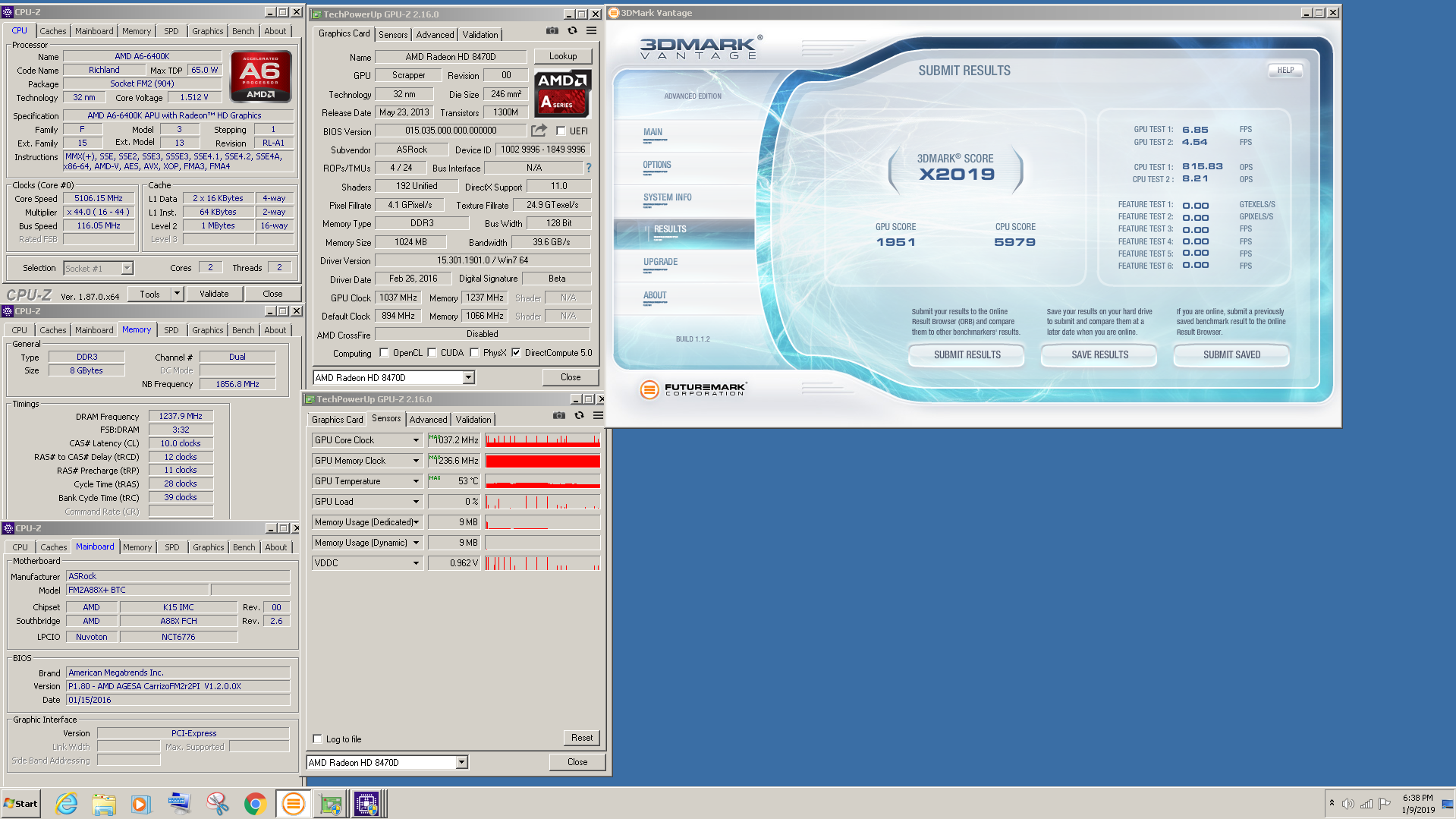Image resolution: width=1456 pixels, height=819 pixels.
Task: Open the Memory Usage (Dedicated) dropdown
Action: coord(416,522)
